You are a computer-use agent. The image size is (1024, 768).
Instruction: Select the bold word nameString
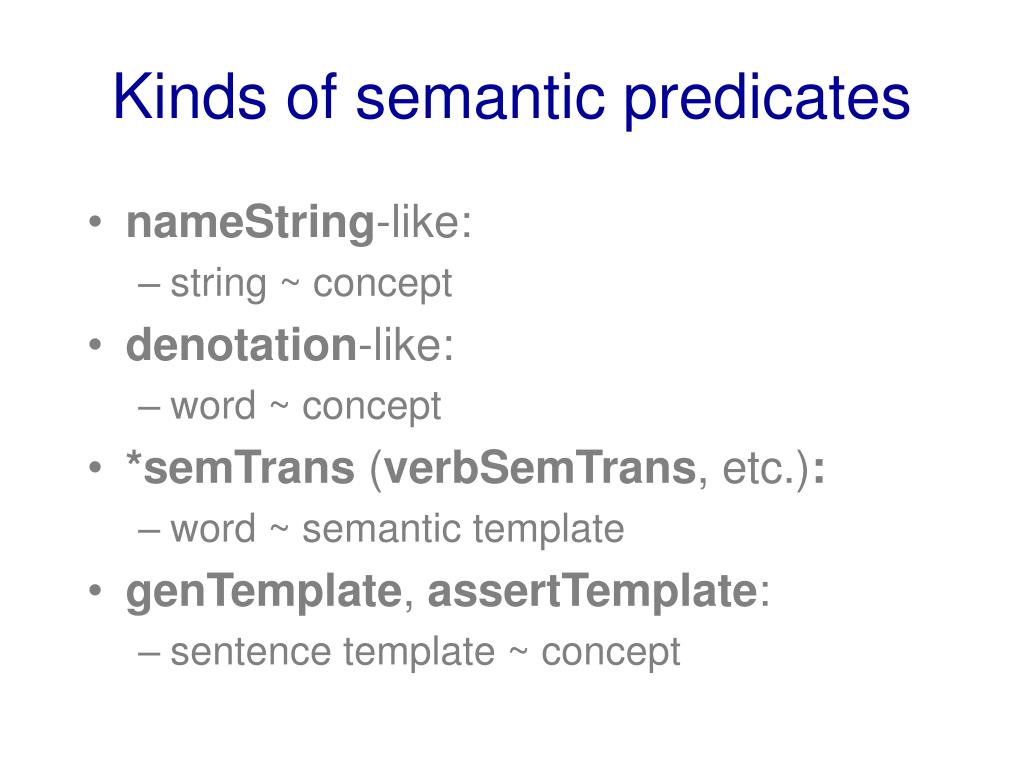250,223
